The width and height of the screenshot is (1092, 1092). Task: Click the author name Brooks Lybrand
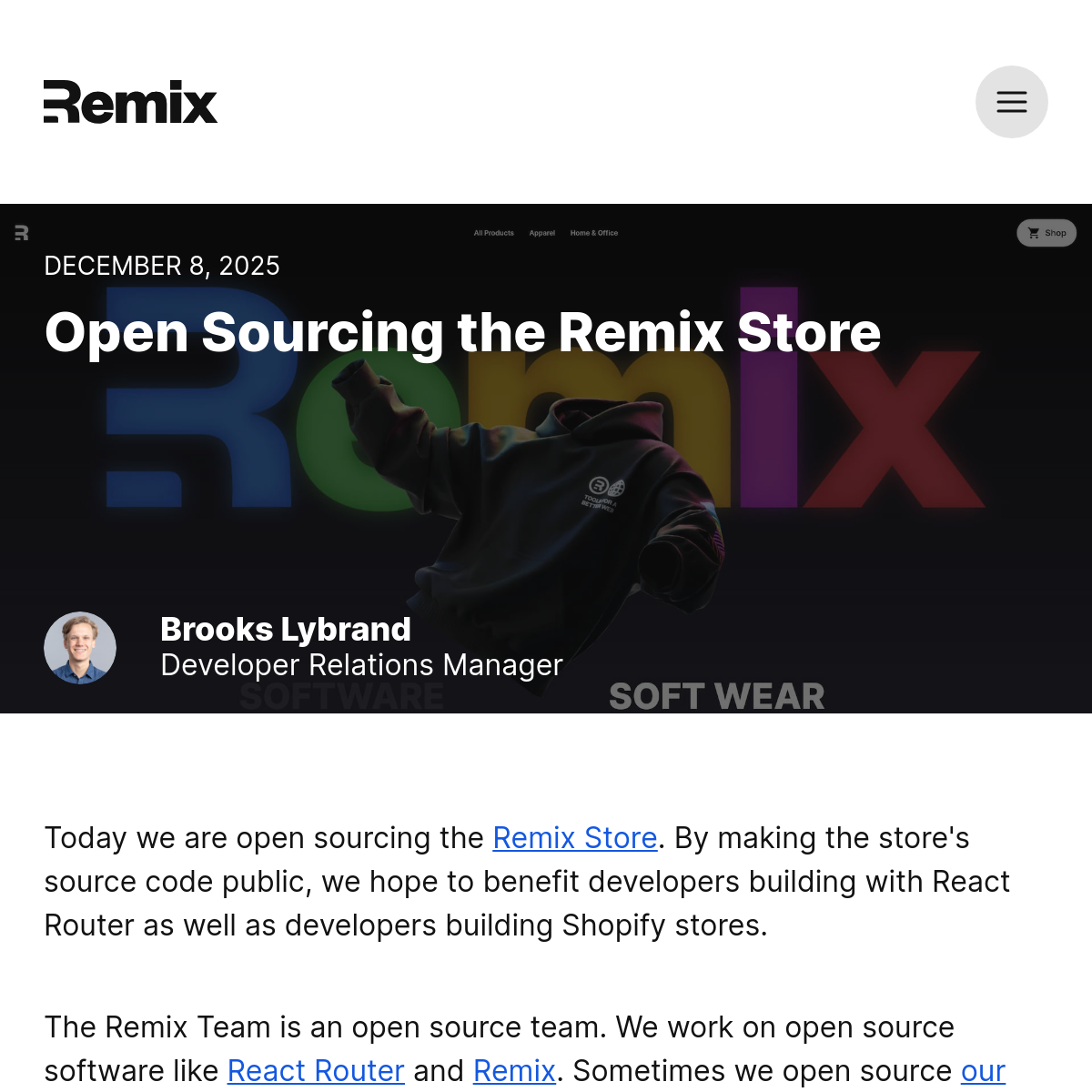(x=286, y=630)
